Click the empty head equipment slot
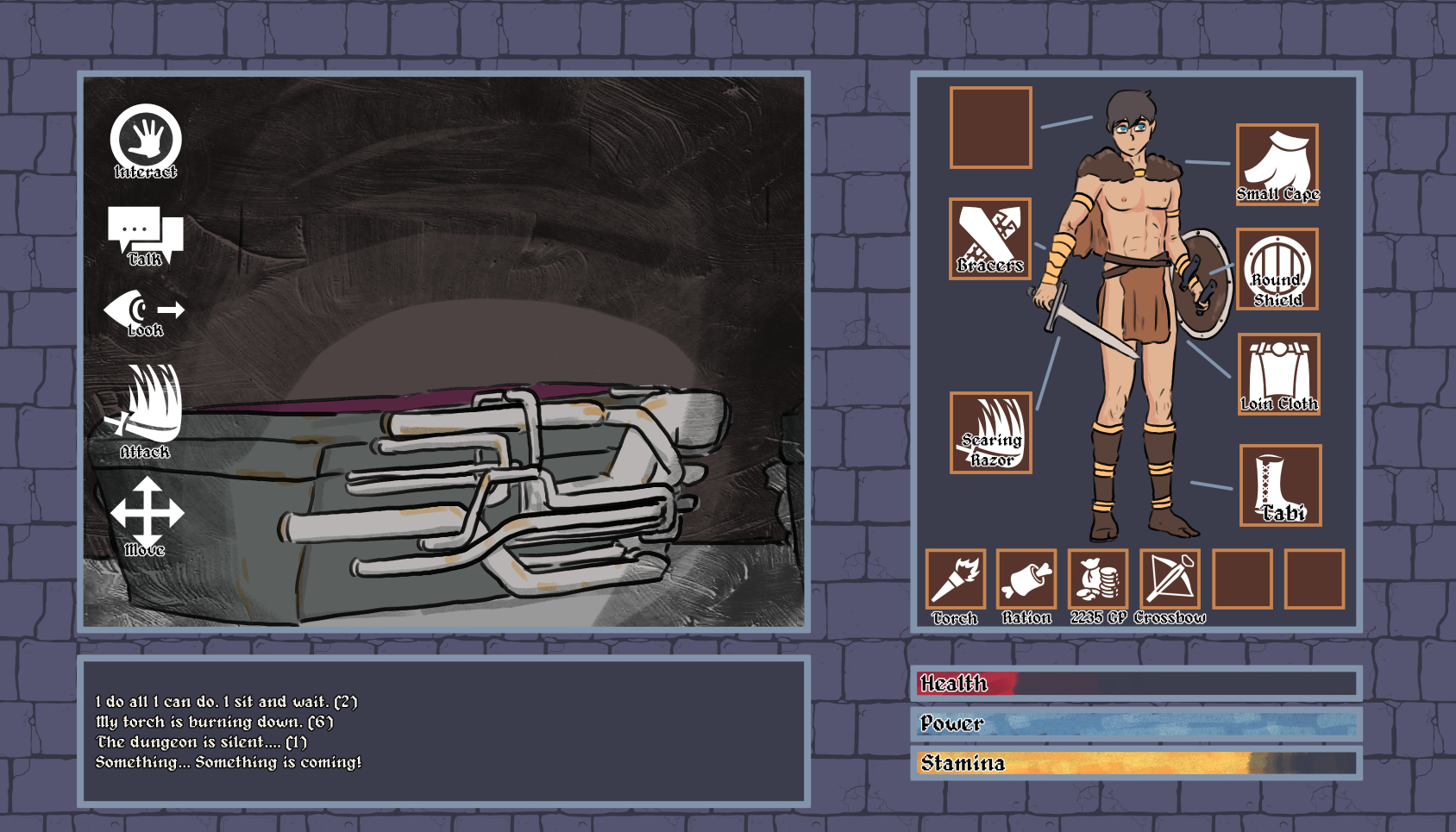 tap(990, 127)
